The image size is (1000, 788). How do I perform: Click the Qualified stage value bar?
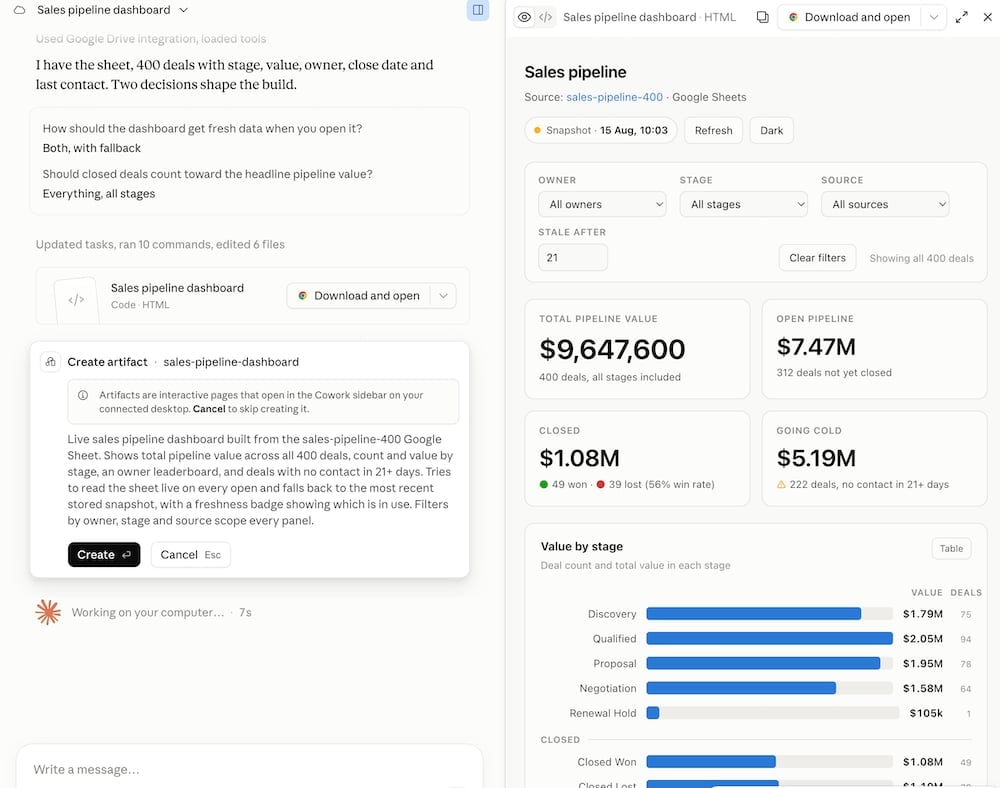click(769, 638)
